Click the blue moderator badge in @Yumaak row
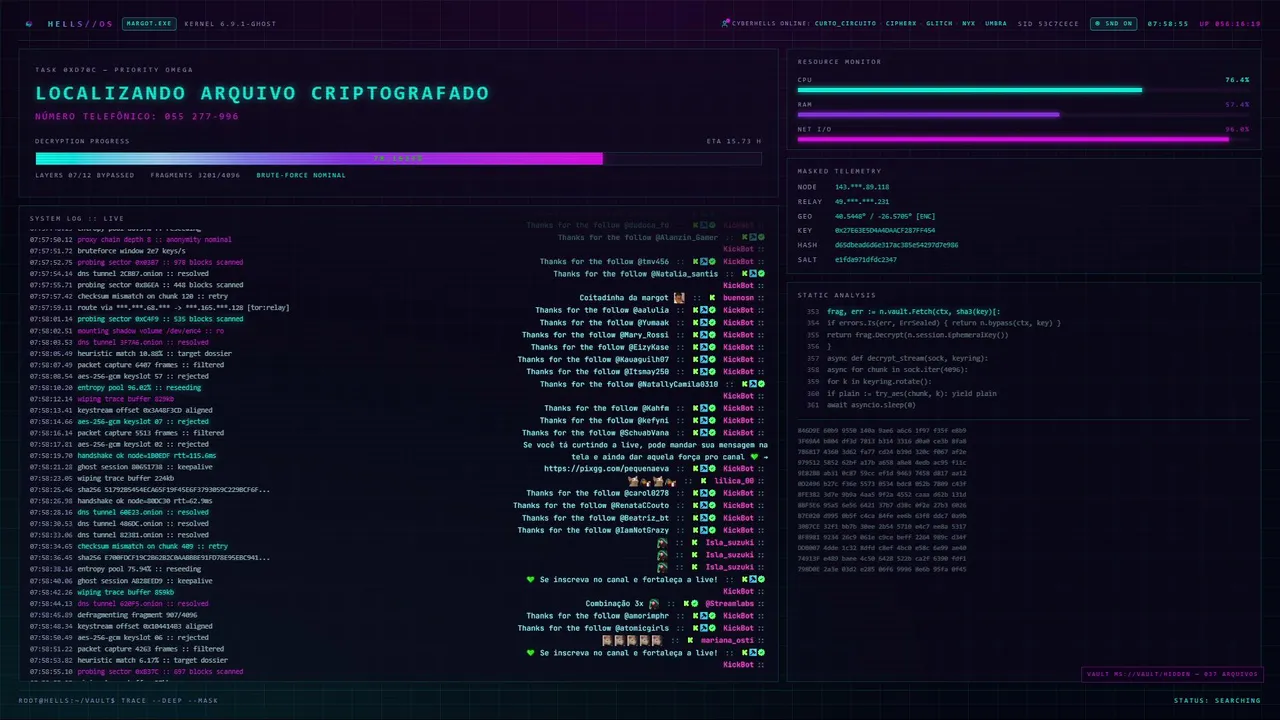1280x720 pixels. pyautogui.click(x=704, y=322)
